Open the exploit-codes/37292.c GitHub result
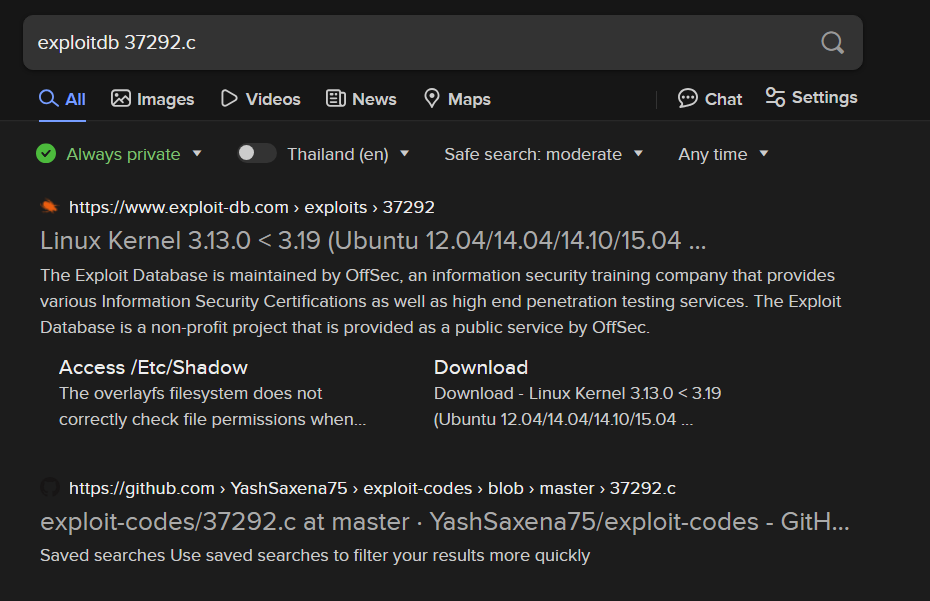930x601 pixels. (x=445, y=522)
